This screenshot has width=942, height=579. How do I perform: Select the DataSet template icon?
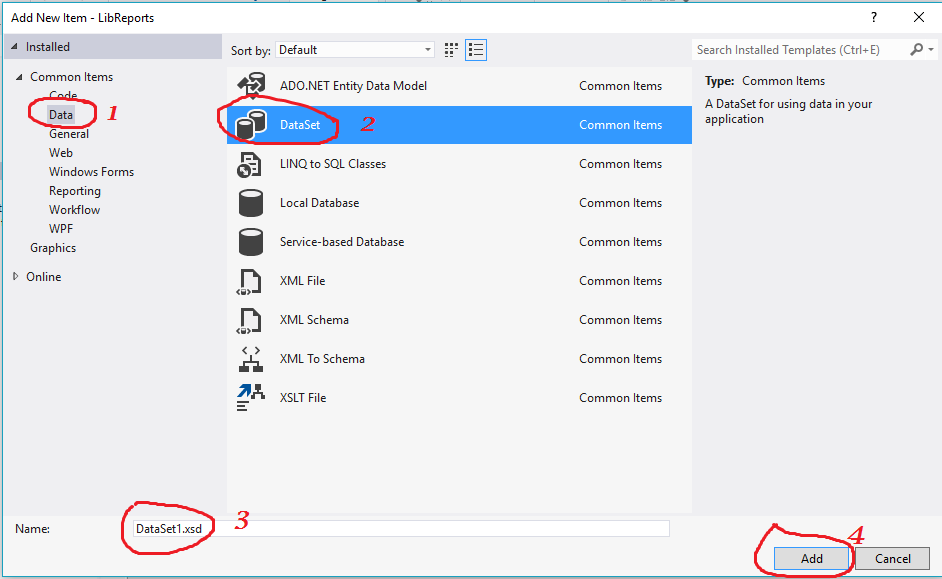click(x=252, y=124)
